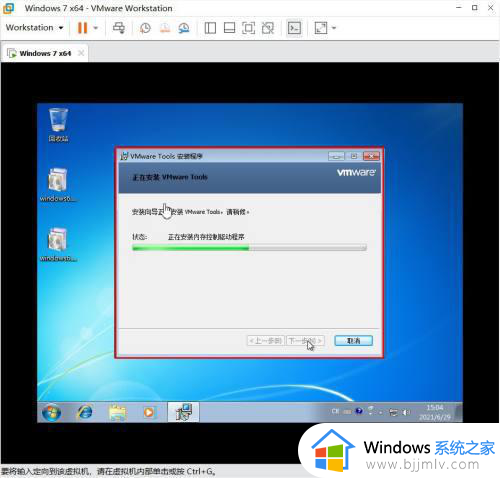The image size is (500, 478).
Task: Click the CH language indicator in tray
Action: pyautogui.click(x=335, y=411)
